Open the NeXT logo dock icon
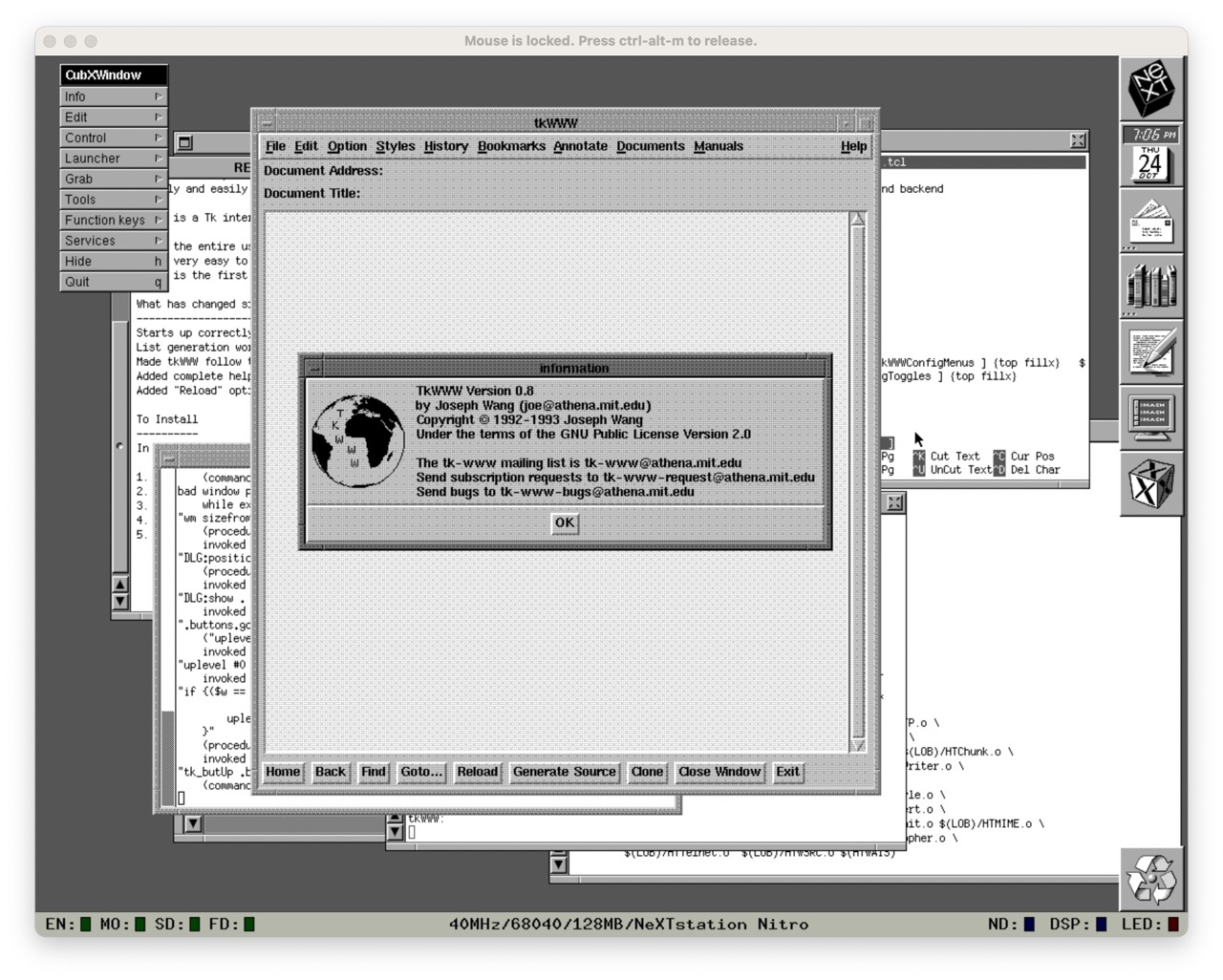Image resolution: width=1223 pixels, height=980 pixels. click(x=1152, y=89)
